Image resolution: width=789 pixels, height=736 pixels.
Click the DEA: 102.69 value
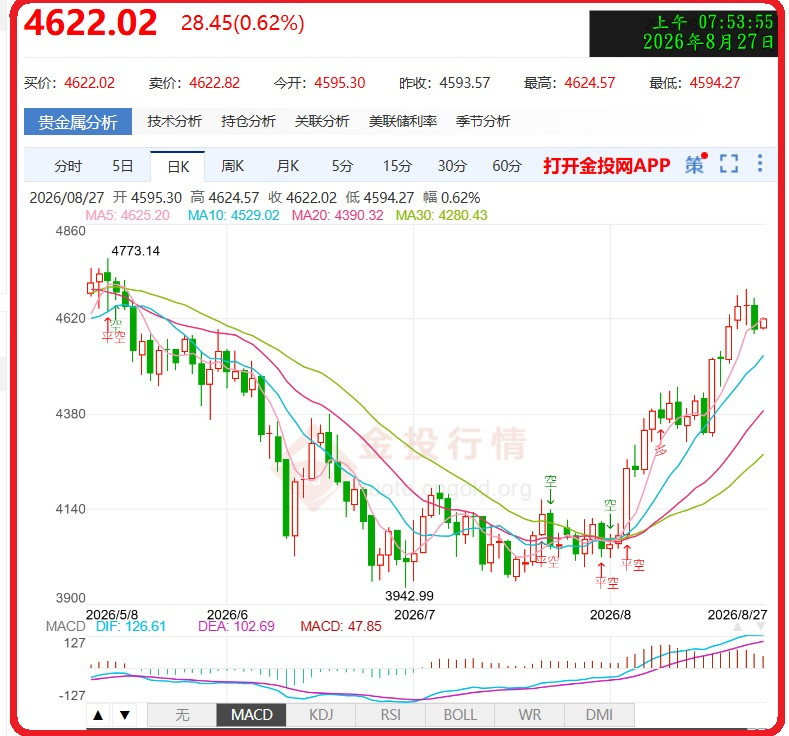pos(236,626)
